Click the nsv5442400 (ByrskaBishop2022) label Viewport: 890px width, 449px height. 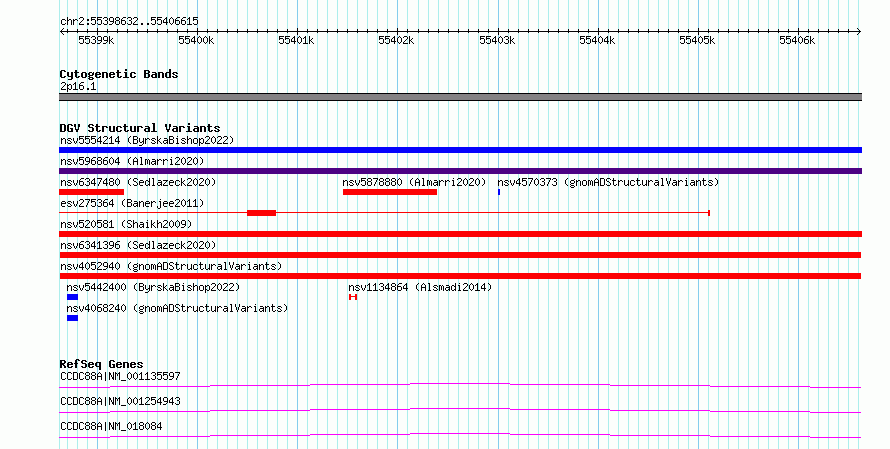click(x=153, y=287)
